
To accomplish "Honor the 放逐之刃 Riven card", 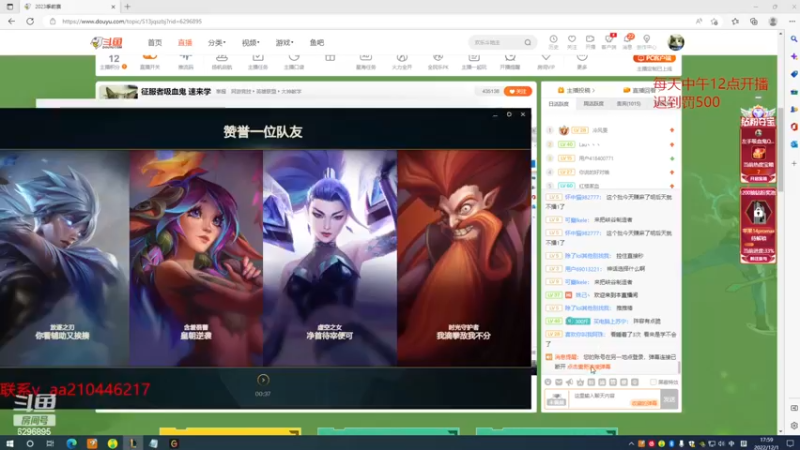I will pos(64,258).
